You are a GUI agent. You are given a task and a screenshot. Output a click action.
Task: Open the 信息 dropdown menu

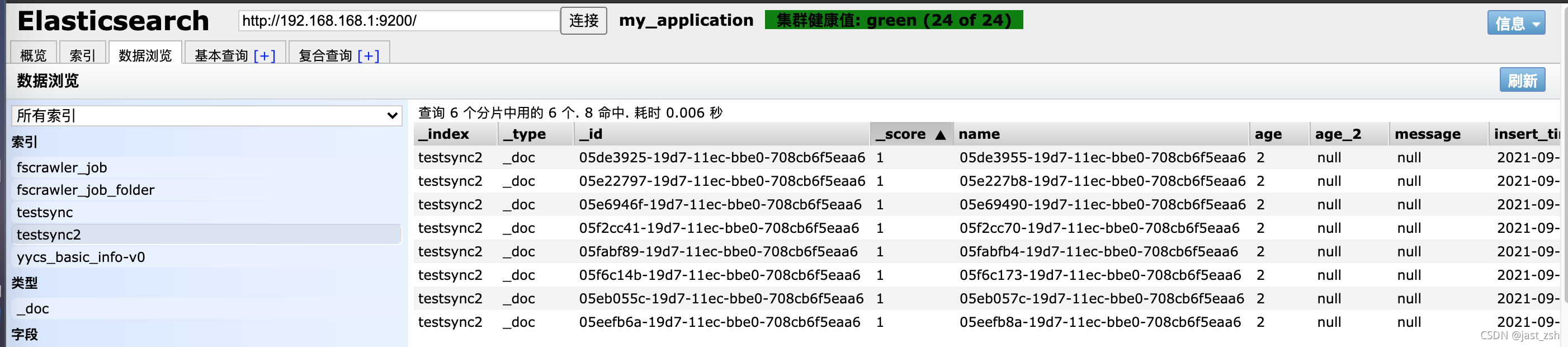1515,23
